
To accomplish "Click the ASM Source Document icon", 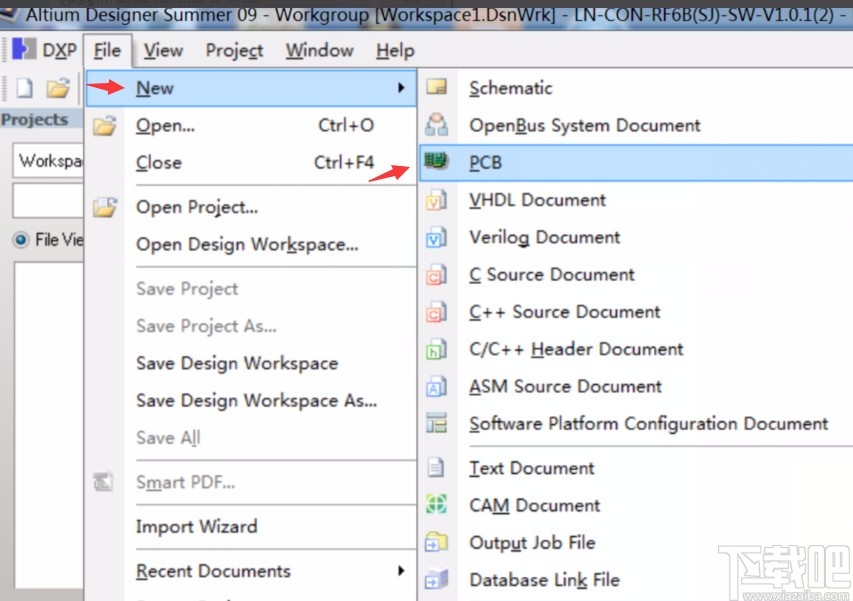I will pos(436,387).
